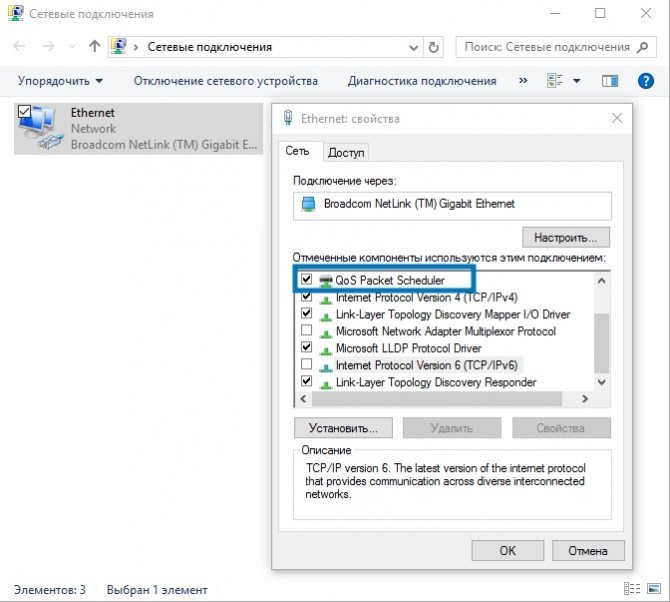Cancel the dialog with Отмена
The image size is (670, 602).
(x=588, y=550)
